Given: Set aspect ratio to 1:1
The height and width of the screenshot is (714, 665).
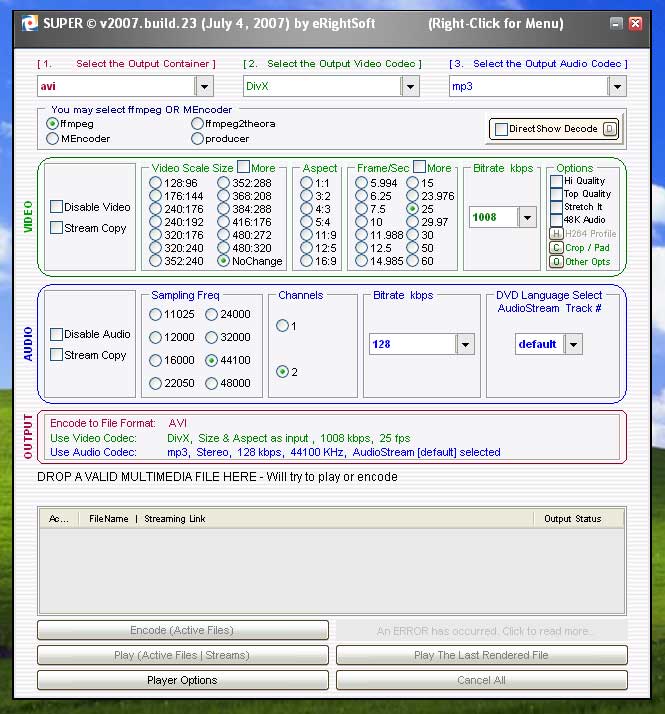Looking at the screenshot, I should (x=307, y=183).
